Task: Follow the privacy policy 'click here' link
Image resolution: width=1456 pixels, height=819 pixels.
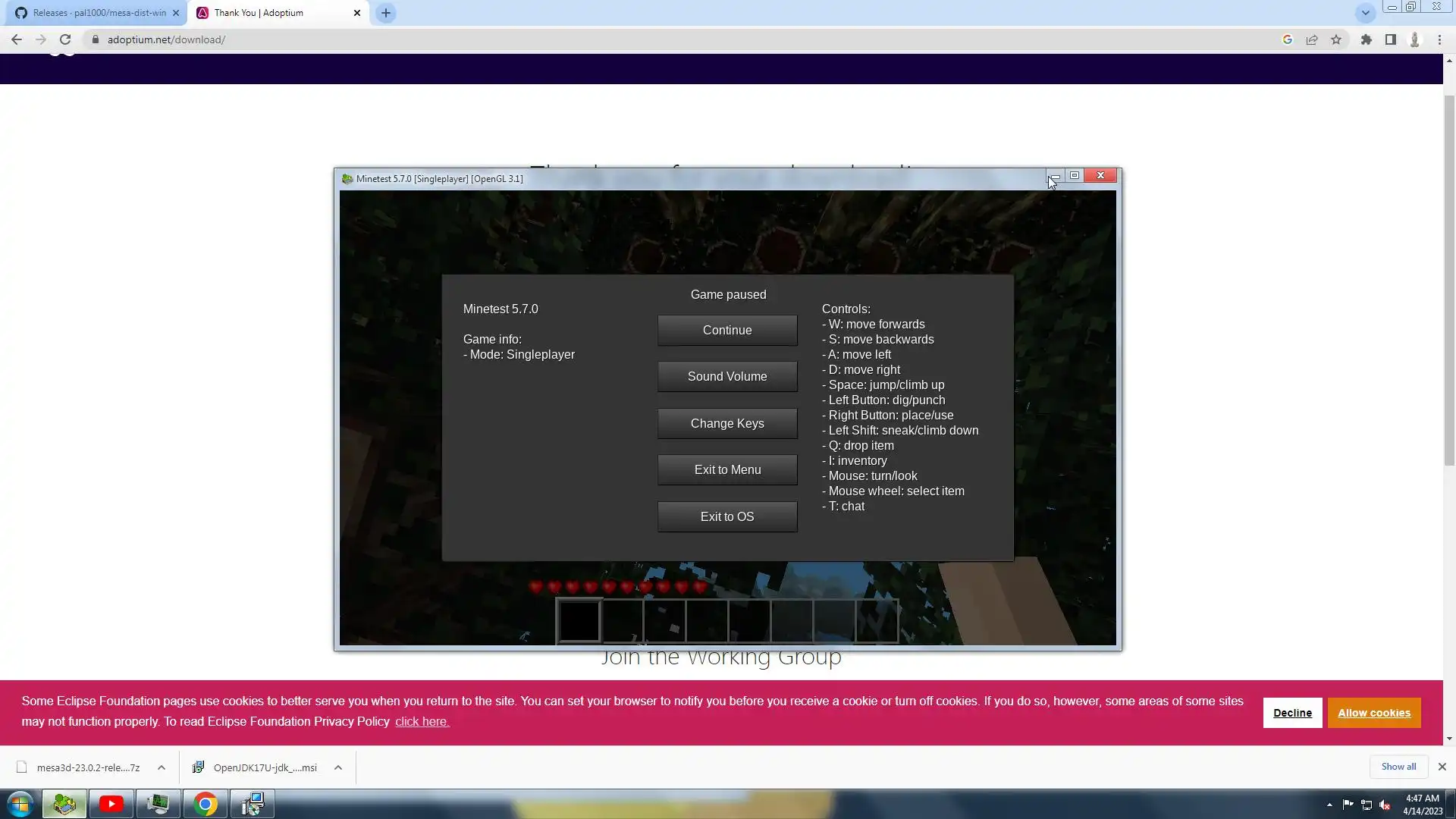Action: pyautogui.click(x=422, y=722)
